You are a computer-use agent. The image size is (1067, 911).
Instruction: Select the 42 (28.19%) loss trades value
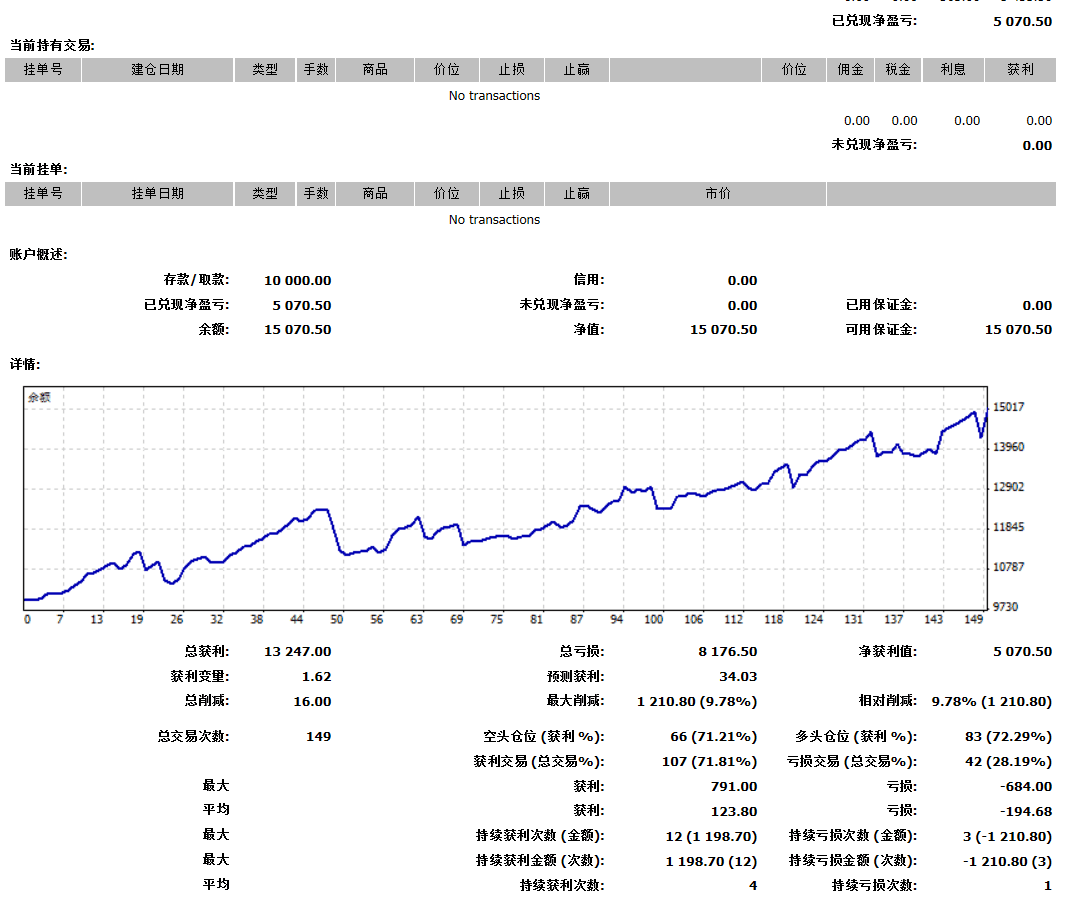pyautogui.click(x=1008, y=761)
